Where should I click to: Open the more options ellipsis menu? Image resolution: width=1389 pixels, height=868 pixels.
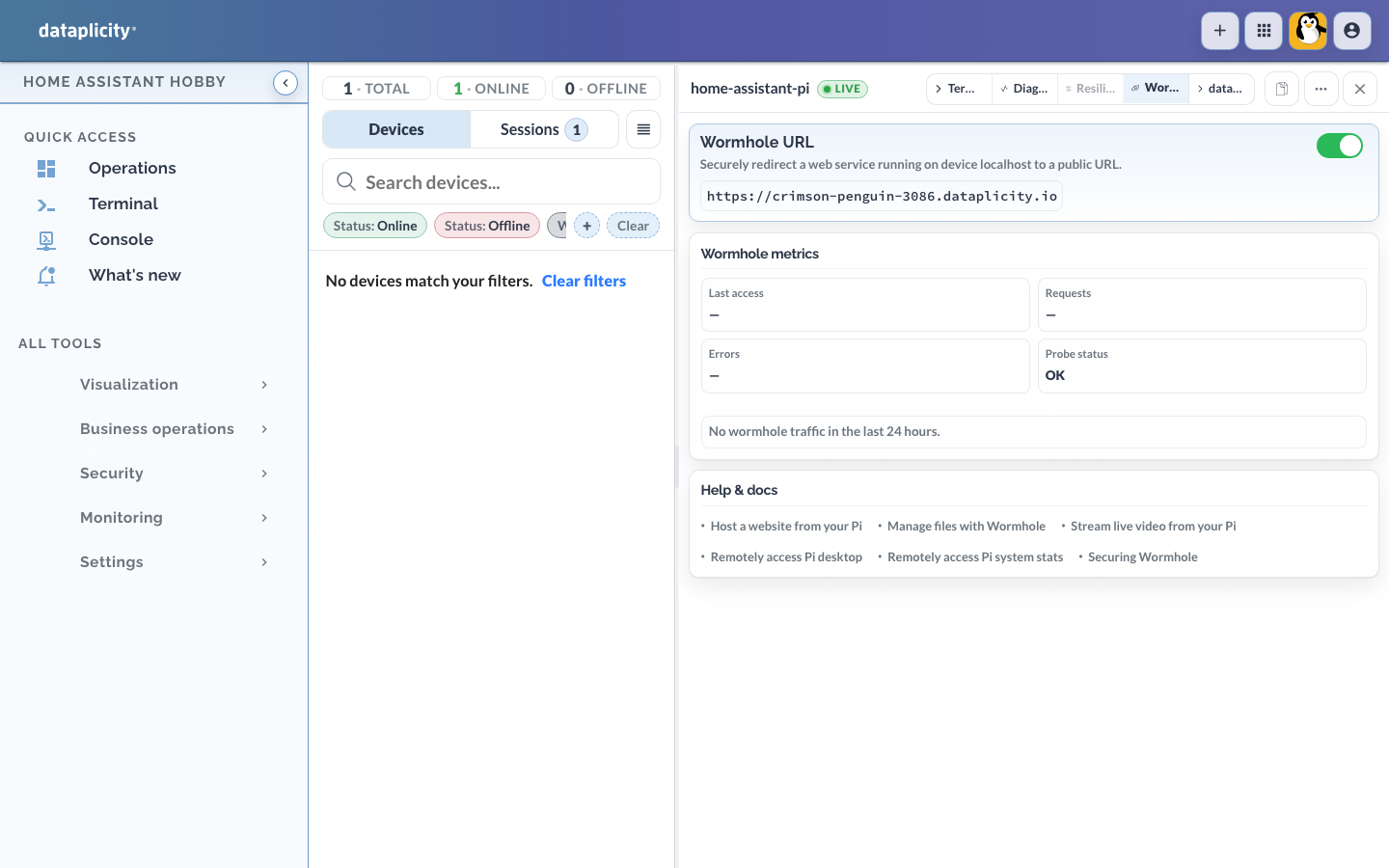click(1321, 89)
